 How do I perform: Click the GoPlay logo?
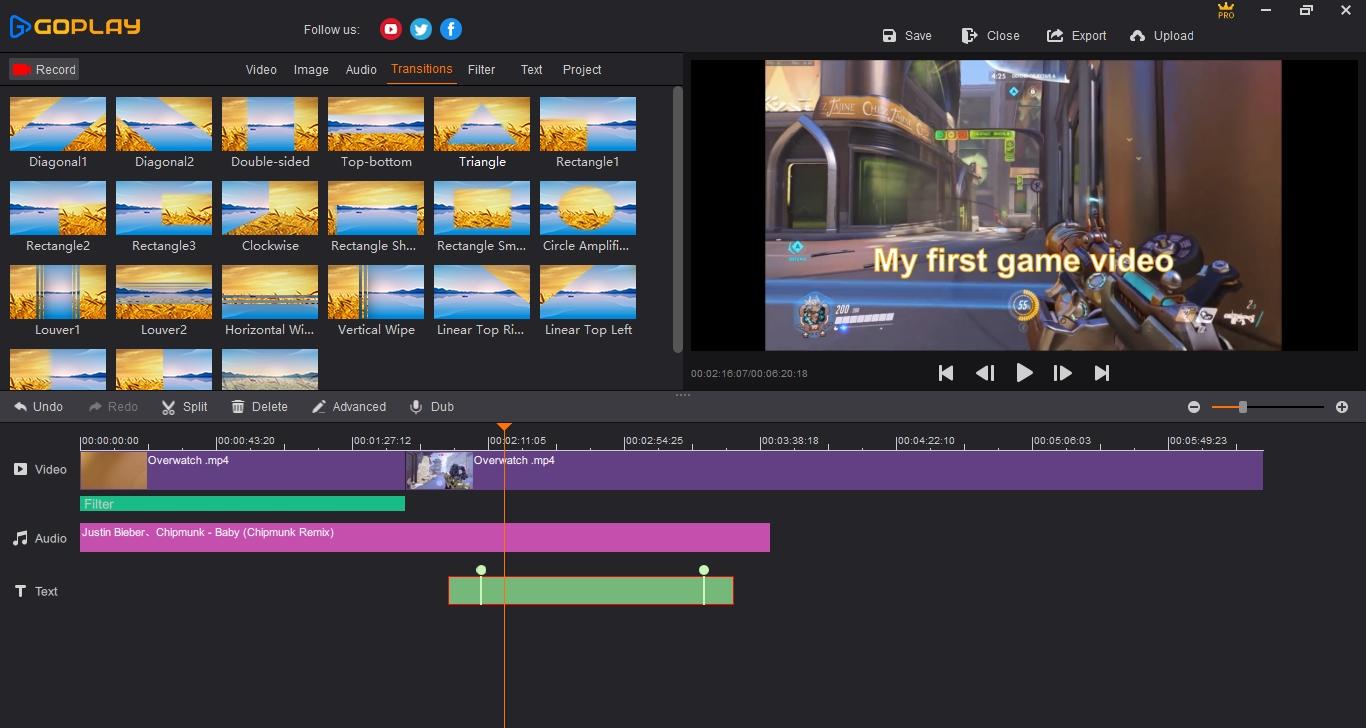coord(75,27)
